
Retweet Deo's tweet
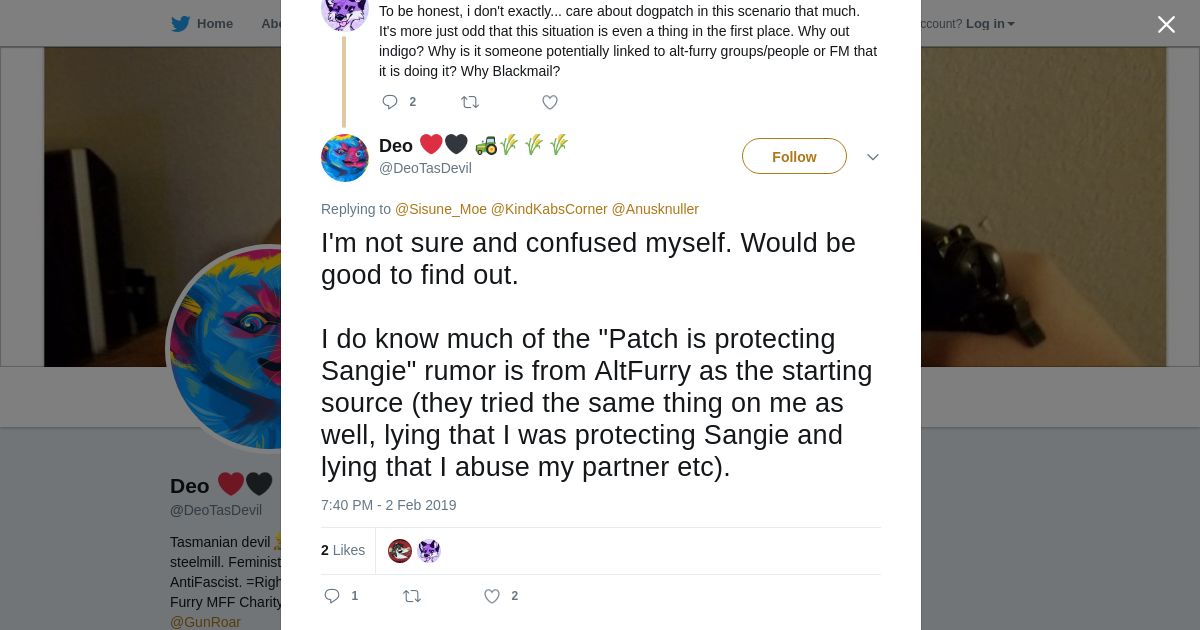click(x=412, y=596)
